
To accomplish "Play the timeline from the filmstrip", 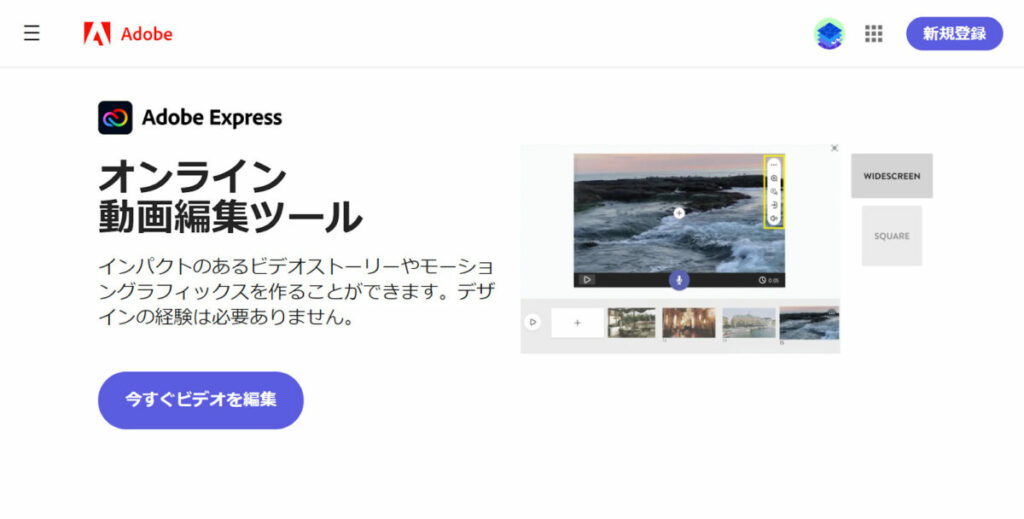I will pyautogui.click(x=533, y=322).
